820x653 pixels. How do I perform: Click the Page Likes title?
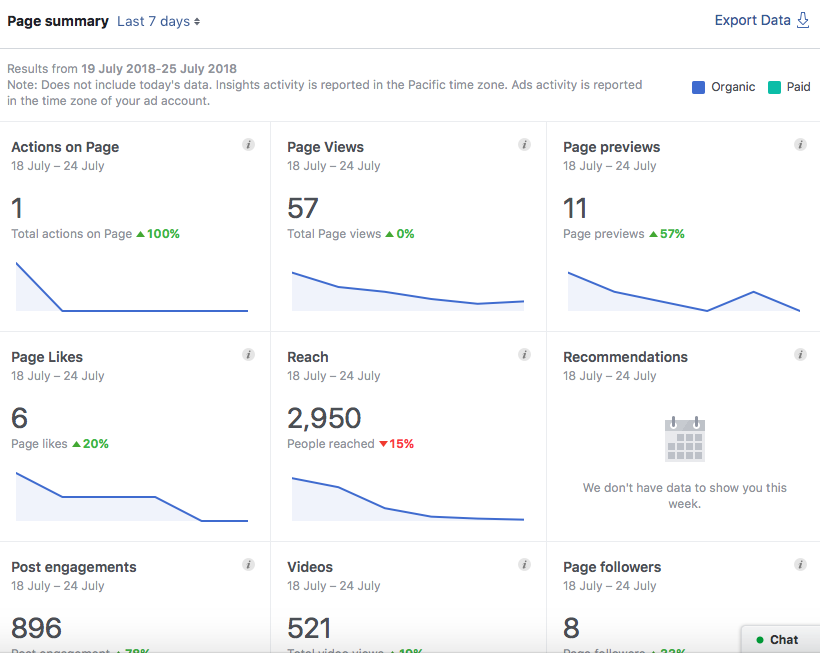[x=47, y=357]
